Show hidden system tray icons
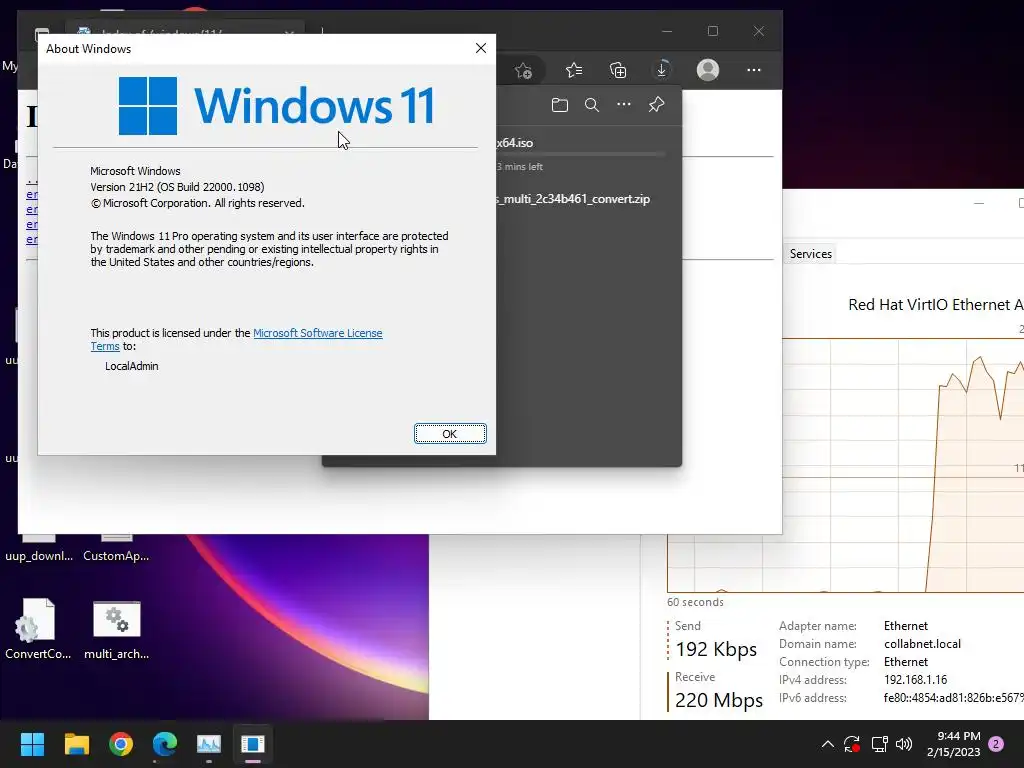 coord(827,744)
